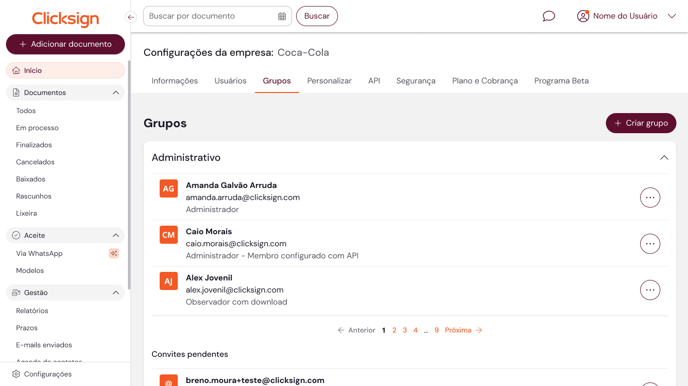This screenshot has width=688, height=386.
Task: Go to Anterior page
Action: pyautogui.click(x=356, y=330)
